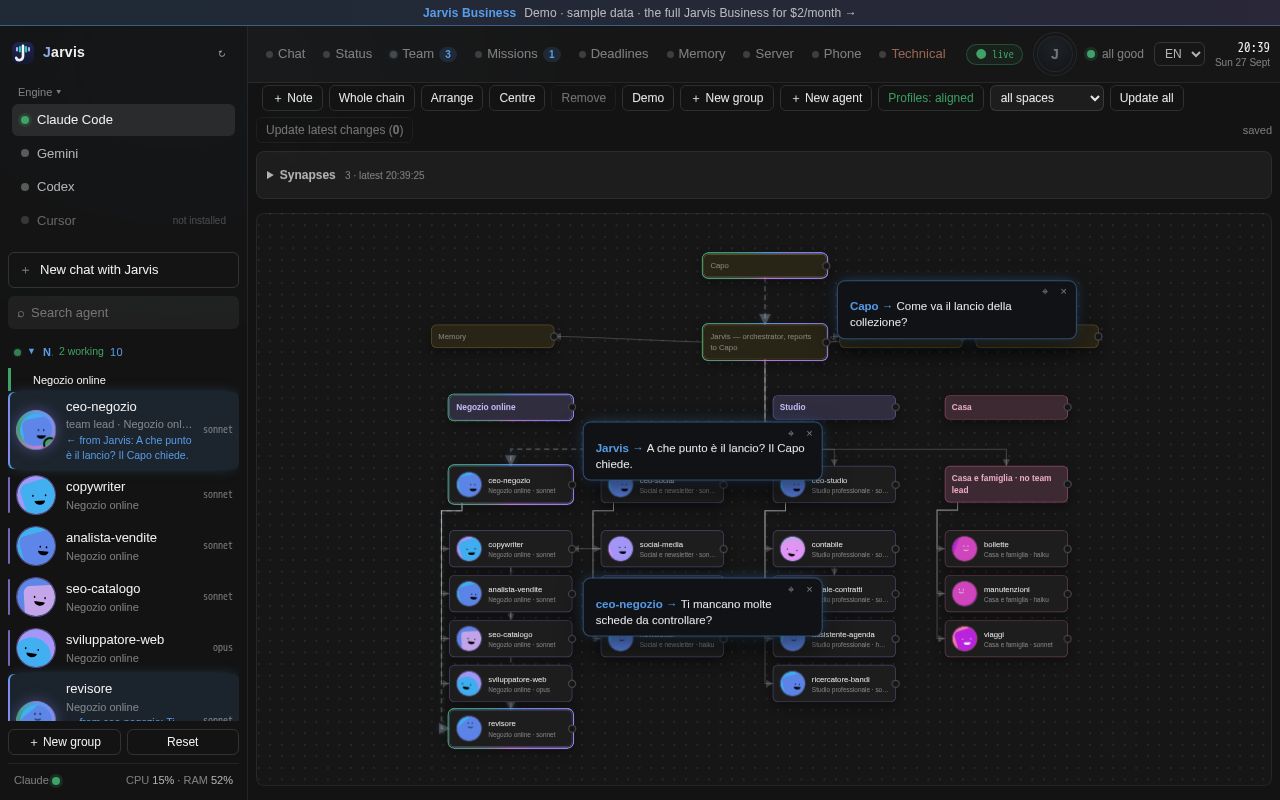Select Gemini engine
The height and width of the screenshot is (800, 1280).
click(123, 153)
